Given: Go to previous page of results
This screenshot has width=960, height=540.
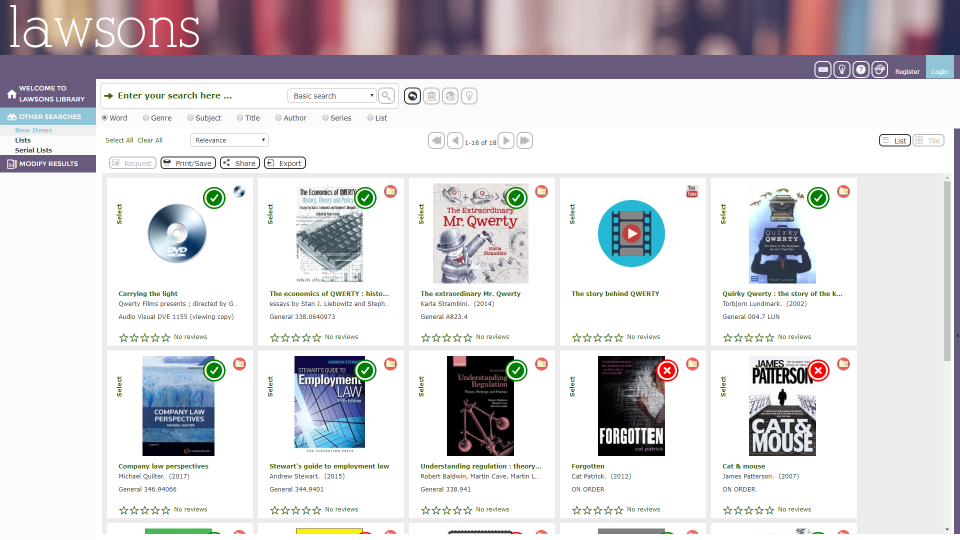Looking at the screenshot, I should pyautogui.click(x=455, y=141).
